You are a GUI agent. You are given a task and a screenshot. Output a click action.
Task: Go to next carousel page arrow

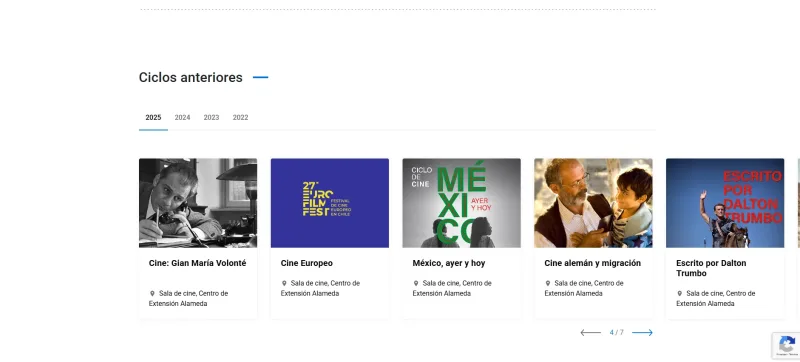[642, 332]
